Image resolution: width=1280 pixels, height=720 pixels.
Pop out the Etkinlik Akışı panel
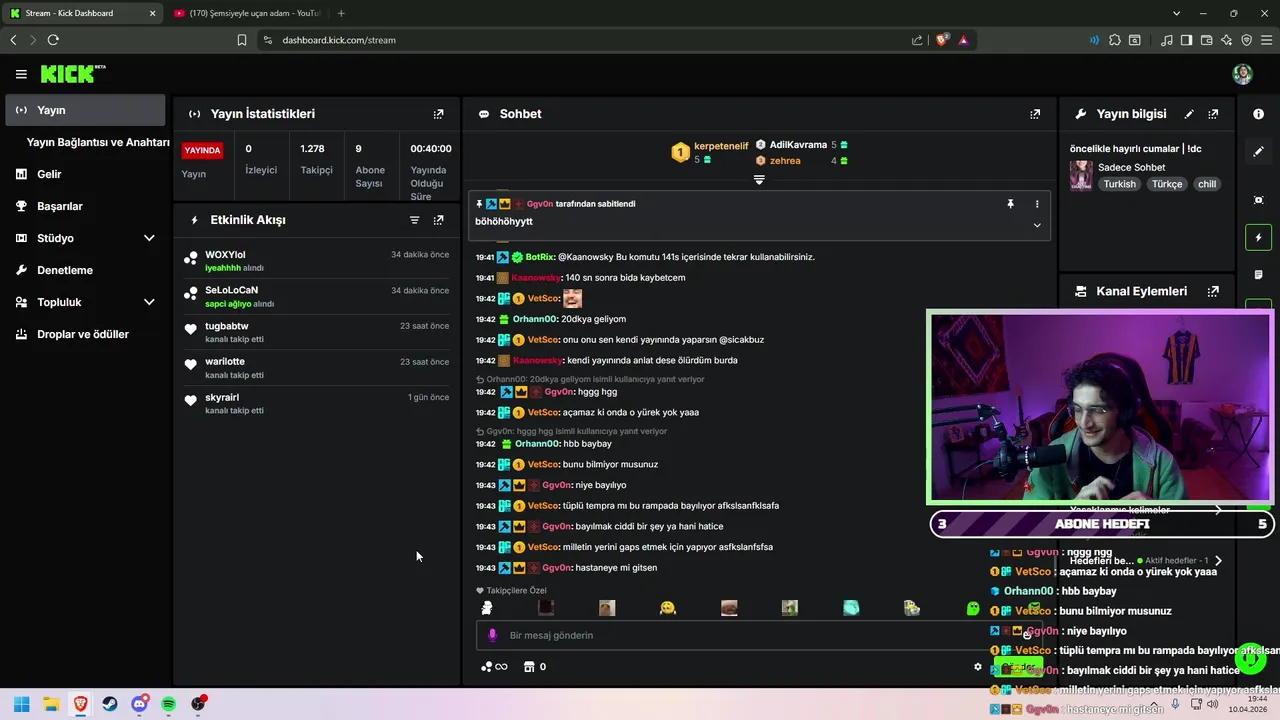(438, 220)
